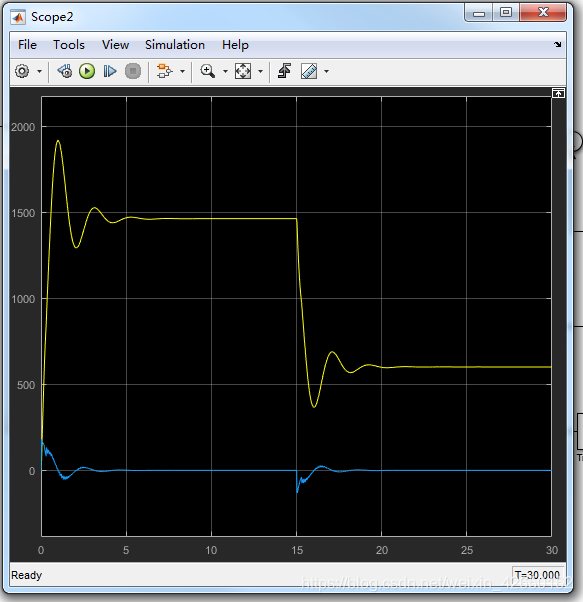Open the File menu

27,45
